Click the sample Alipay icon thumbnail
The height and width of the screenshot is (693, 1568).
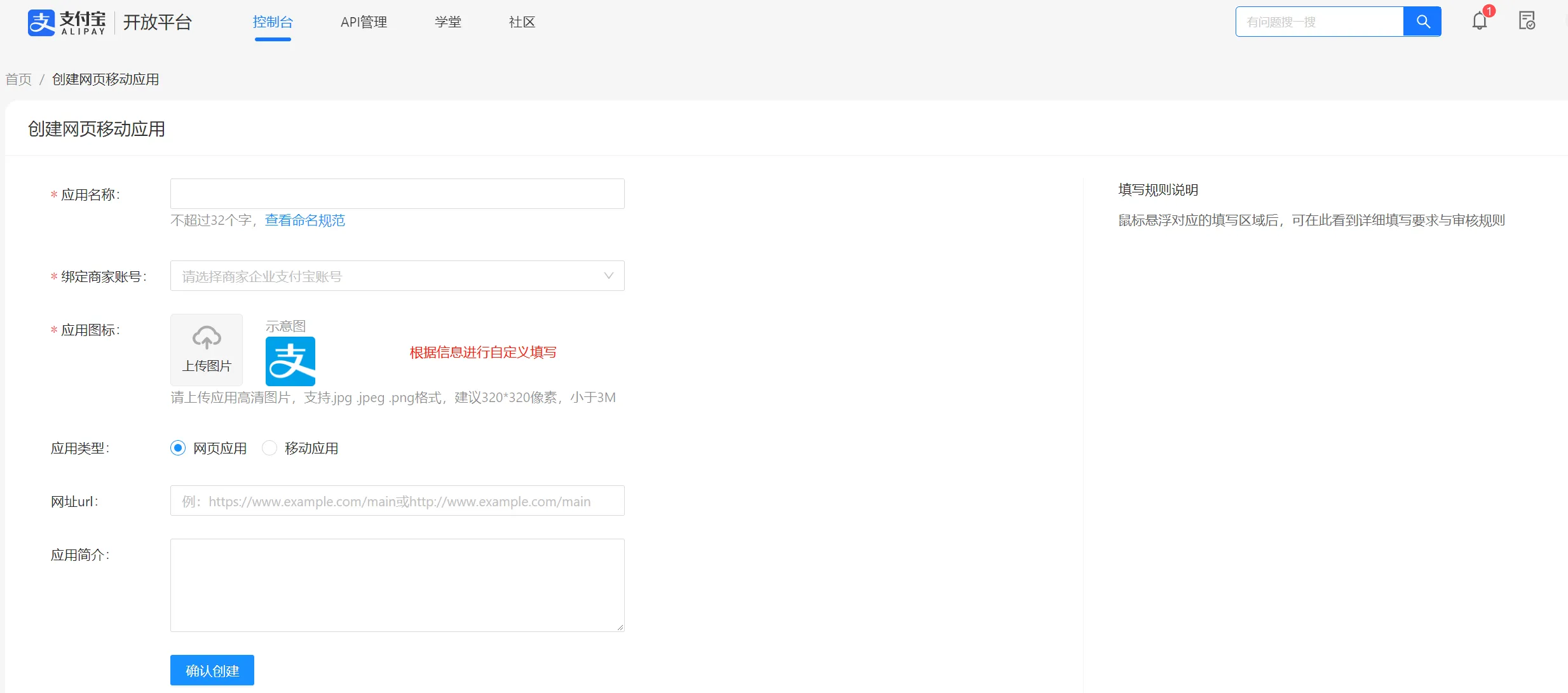point(290,361)
